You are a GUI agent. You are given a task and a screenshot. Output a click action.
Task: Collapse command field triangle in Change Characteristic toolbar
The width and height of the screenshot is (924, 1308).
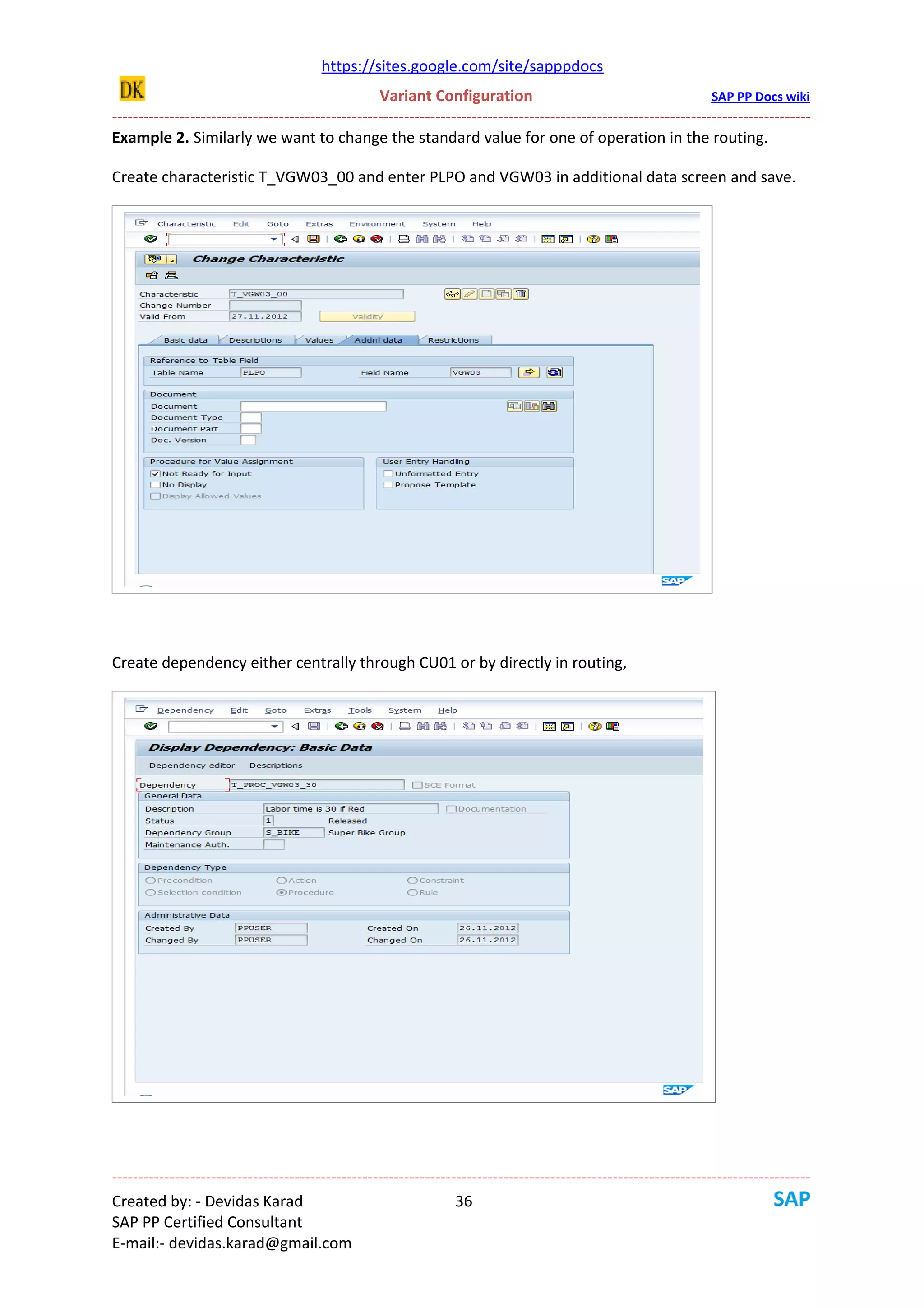pyautogui.click(x=295, y=239)
